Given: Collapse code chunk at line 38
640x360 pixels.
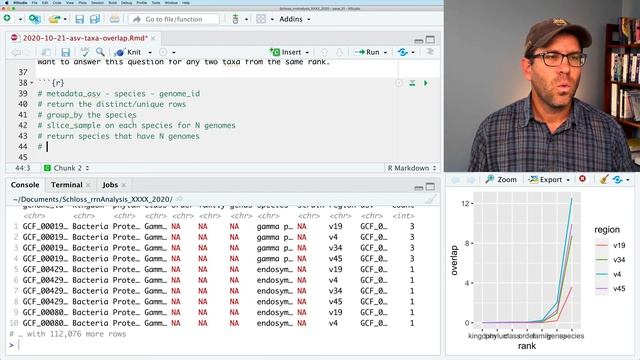Looking at the screenshot, I should (31, 83).
